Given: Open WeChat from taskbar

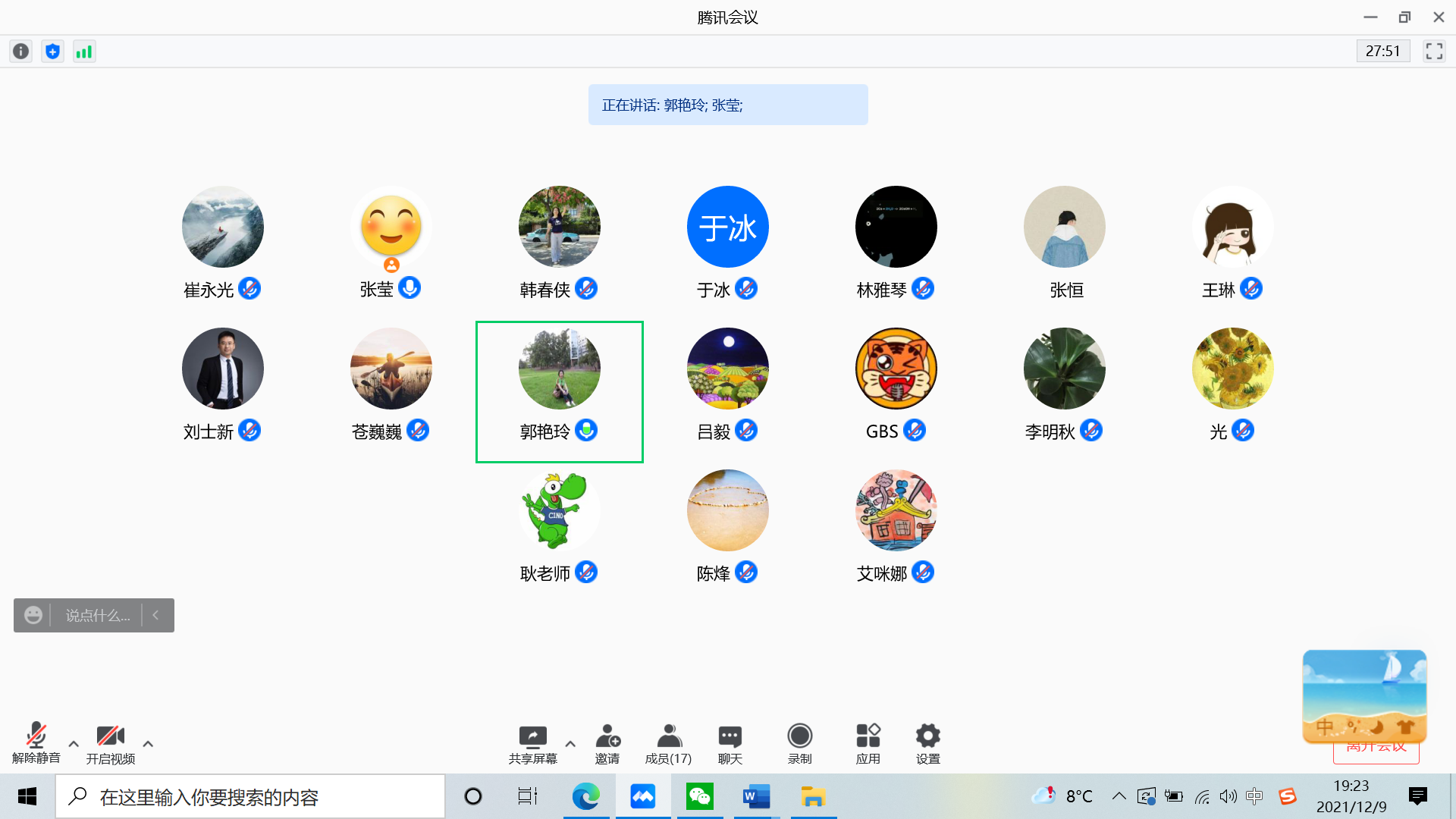Looking at the screenshot, I should click(699, 796).
